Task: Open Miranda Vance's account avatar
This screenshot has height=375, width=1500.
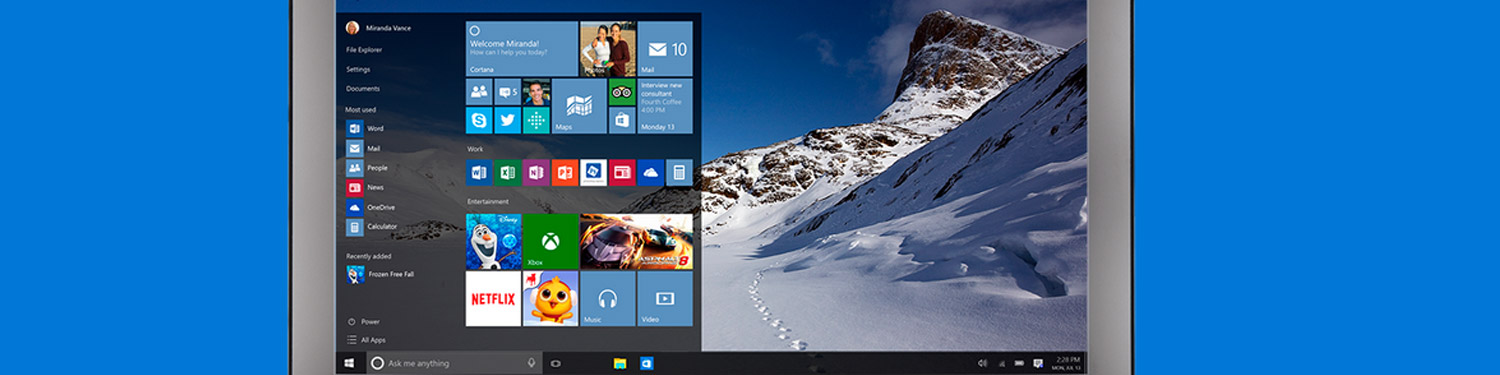Action: click(x=352, y=28)
